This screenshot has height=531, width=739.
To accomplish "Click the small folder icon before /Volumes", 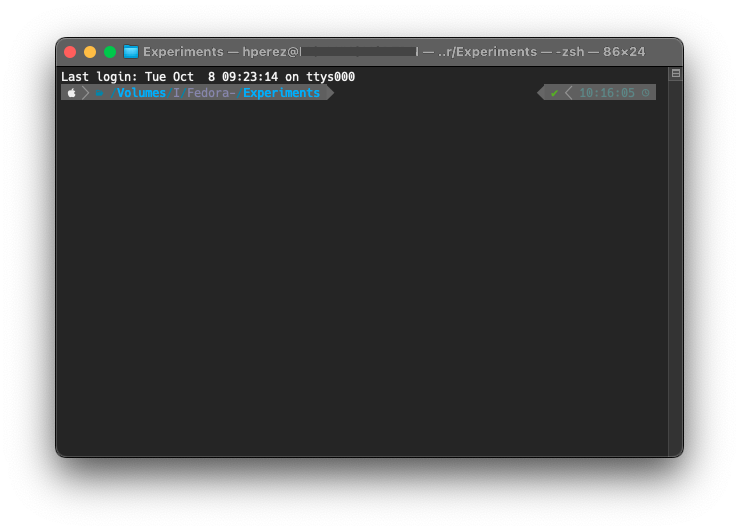I will point(99,93).
